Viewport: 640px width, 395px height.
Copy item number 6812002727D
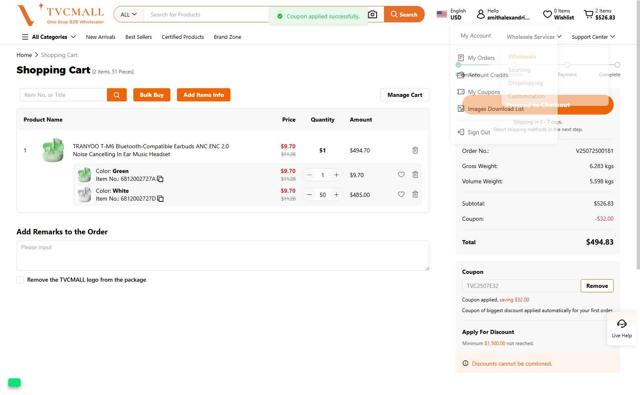tap(161, 199)
